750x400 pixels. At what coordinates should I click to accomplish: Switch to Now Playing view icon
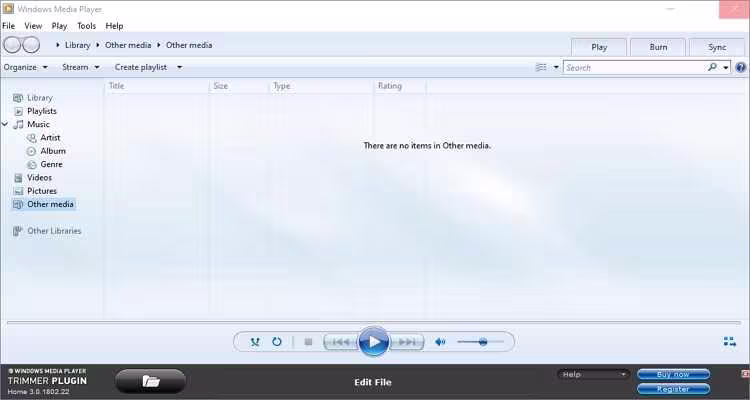(729, 342)
